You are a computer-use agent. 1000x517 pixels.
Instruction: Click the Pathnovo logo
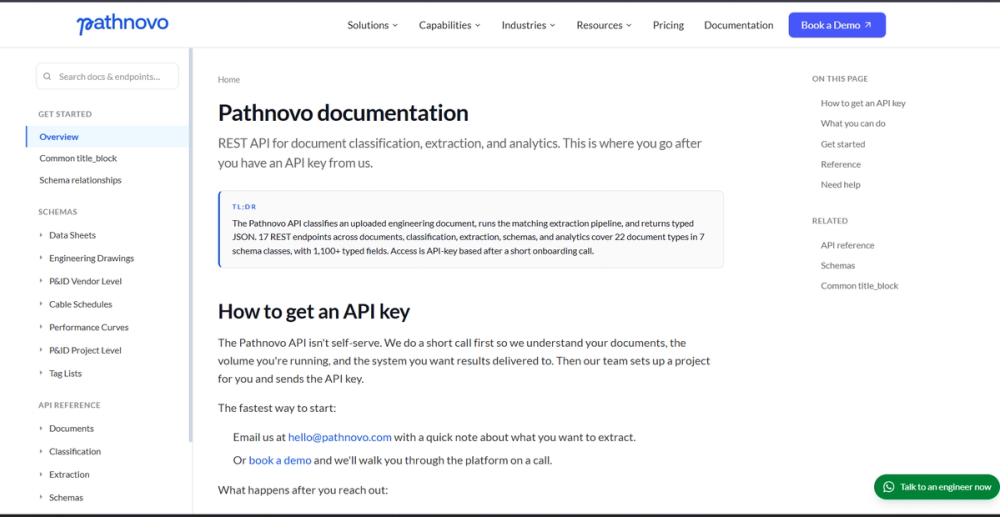click(x=122, y=24)
